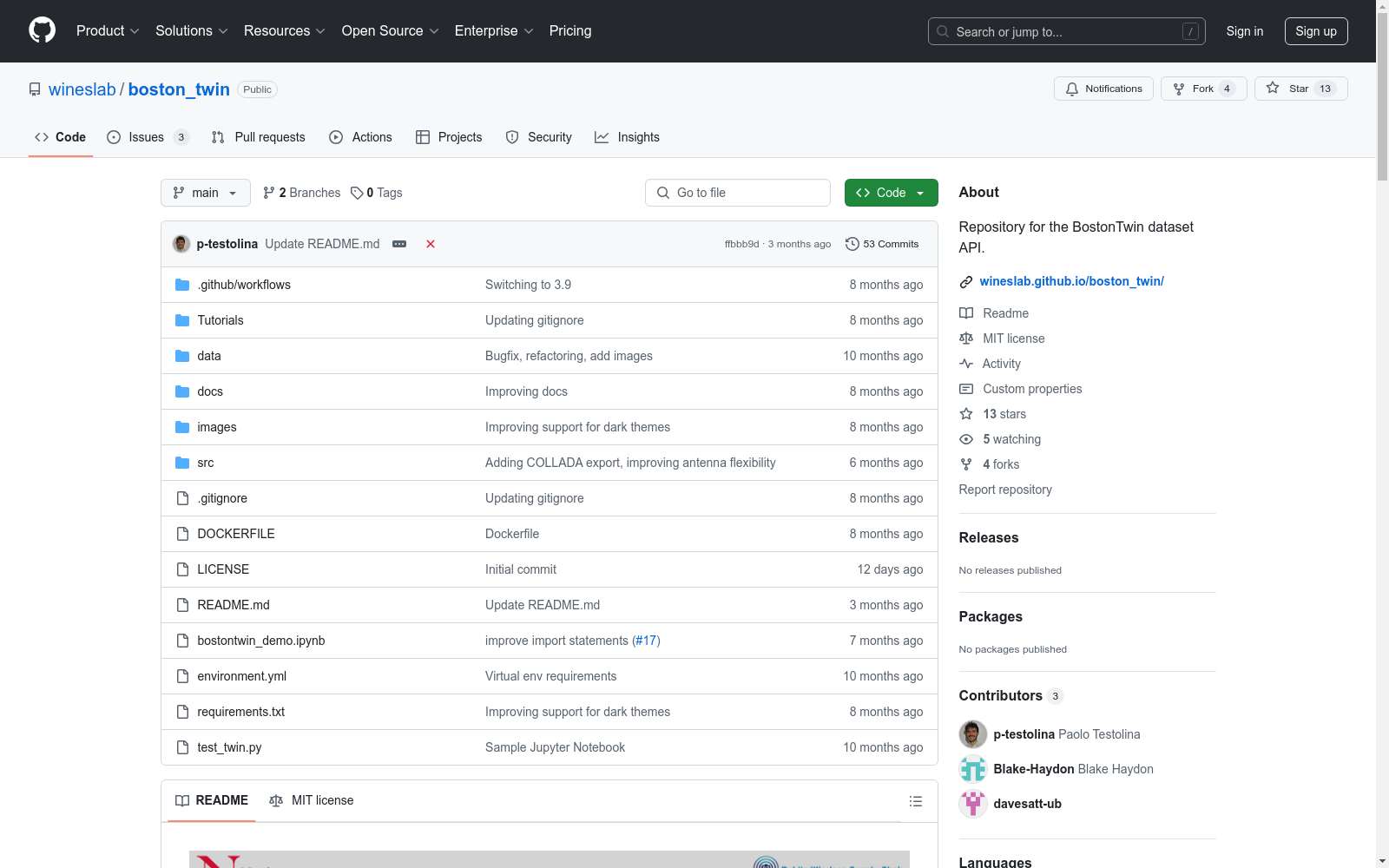Open the README.md file

point(234,605)
